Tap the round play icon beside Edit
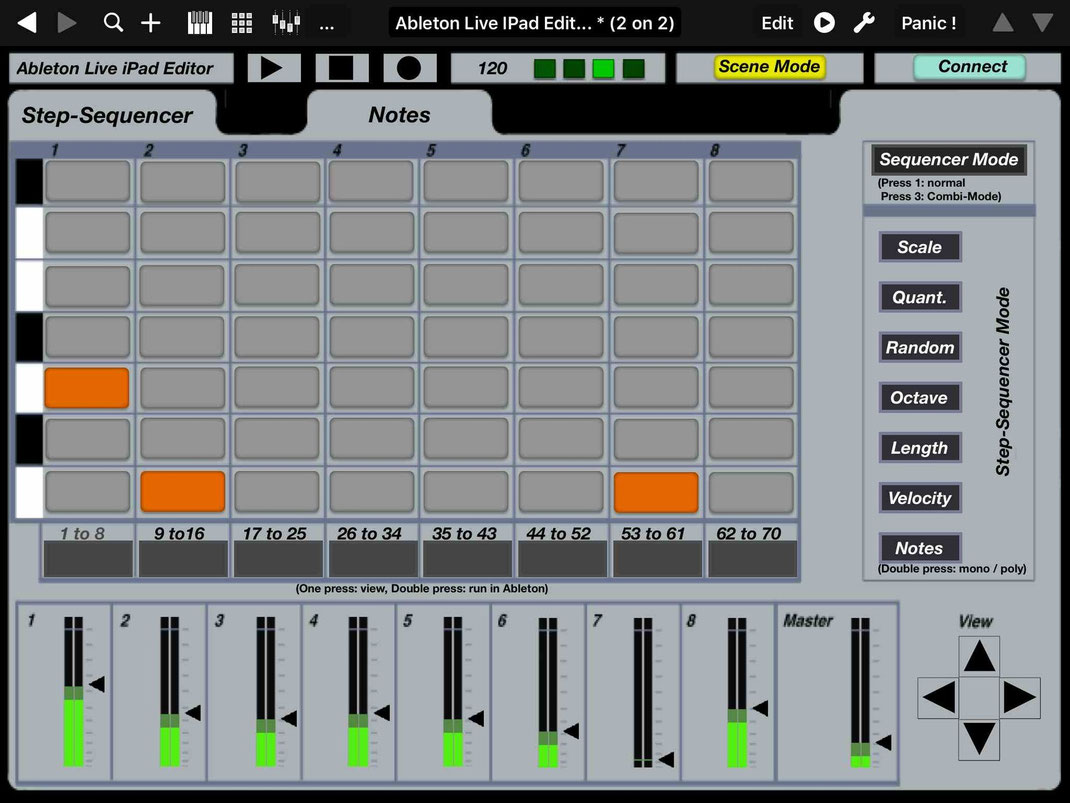Image resolution: width=1070 pixels, height=803 pixels. tap(824, 23)
